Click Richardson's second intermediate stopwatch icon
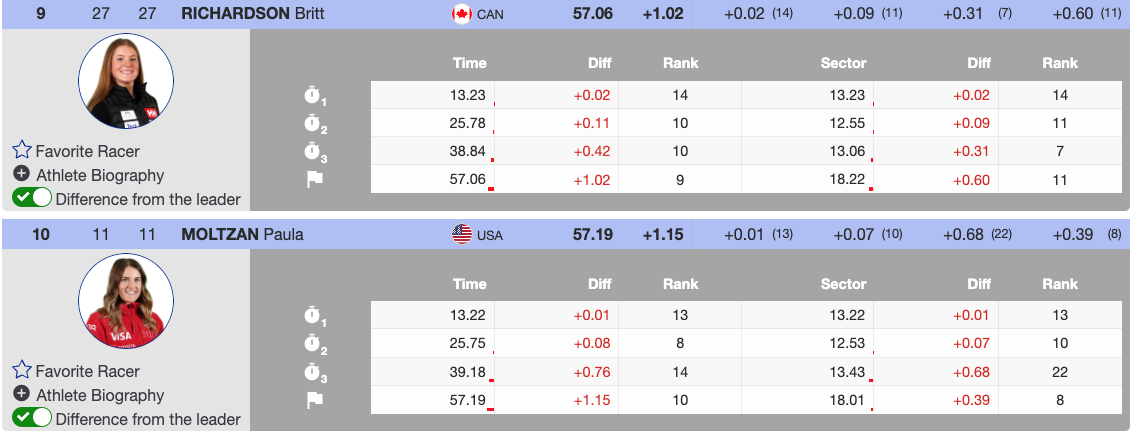Screen dimensions: 1131x432 [315, 124]
